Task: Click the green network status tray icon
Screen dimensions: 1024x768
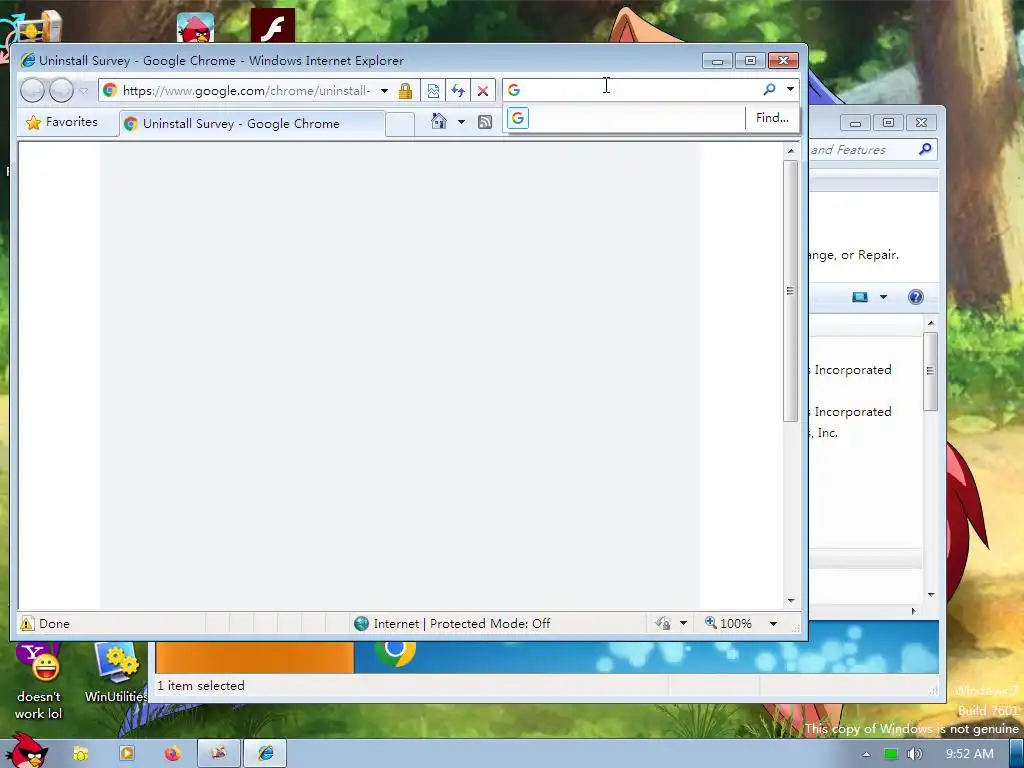Action: tap(891, 754)
